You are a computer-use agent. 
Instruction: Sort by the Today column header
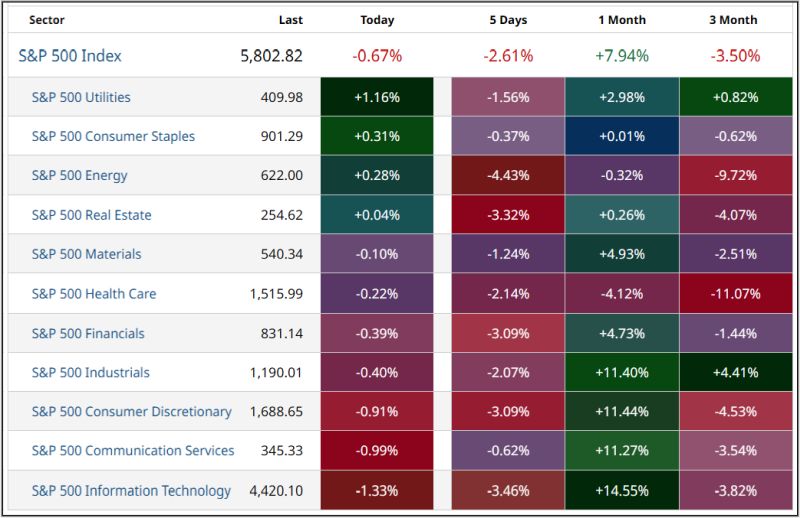(x=377, y=20)
